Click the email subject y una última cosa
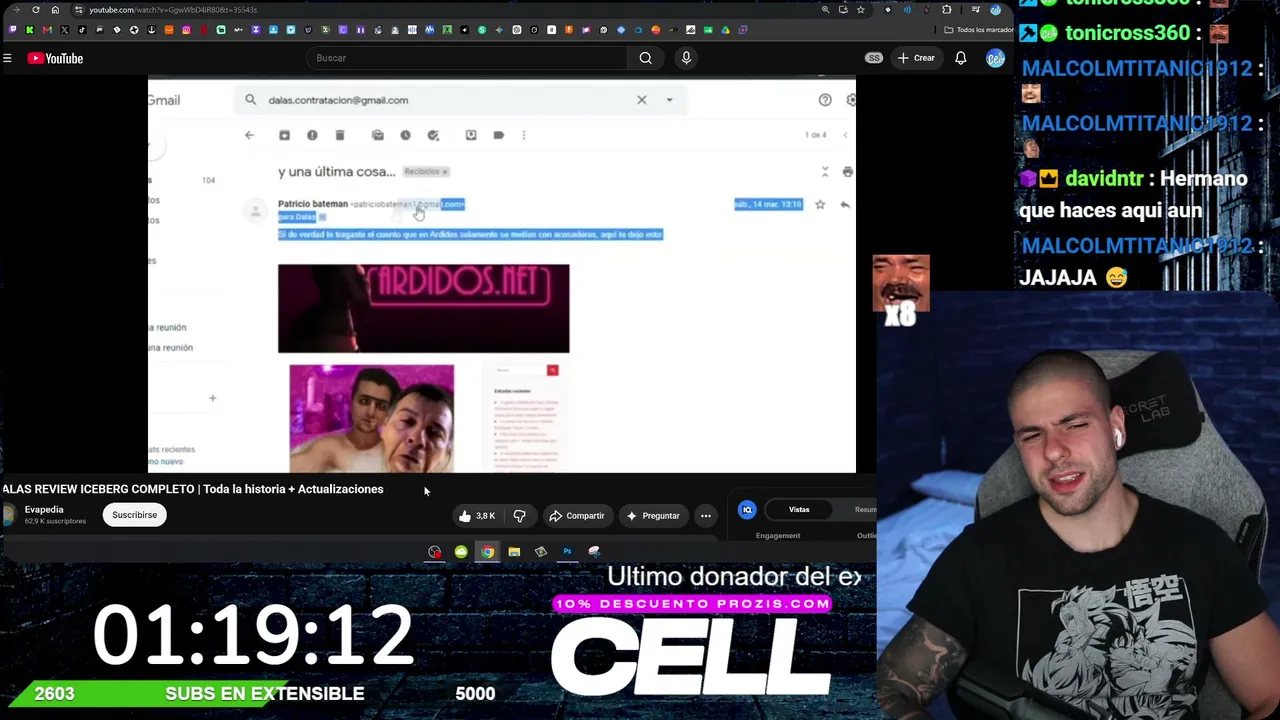 pos(337,172)
